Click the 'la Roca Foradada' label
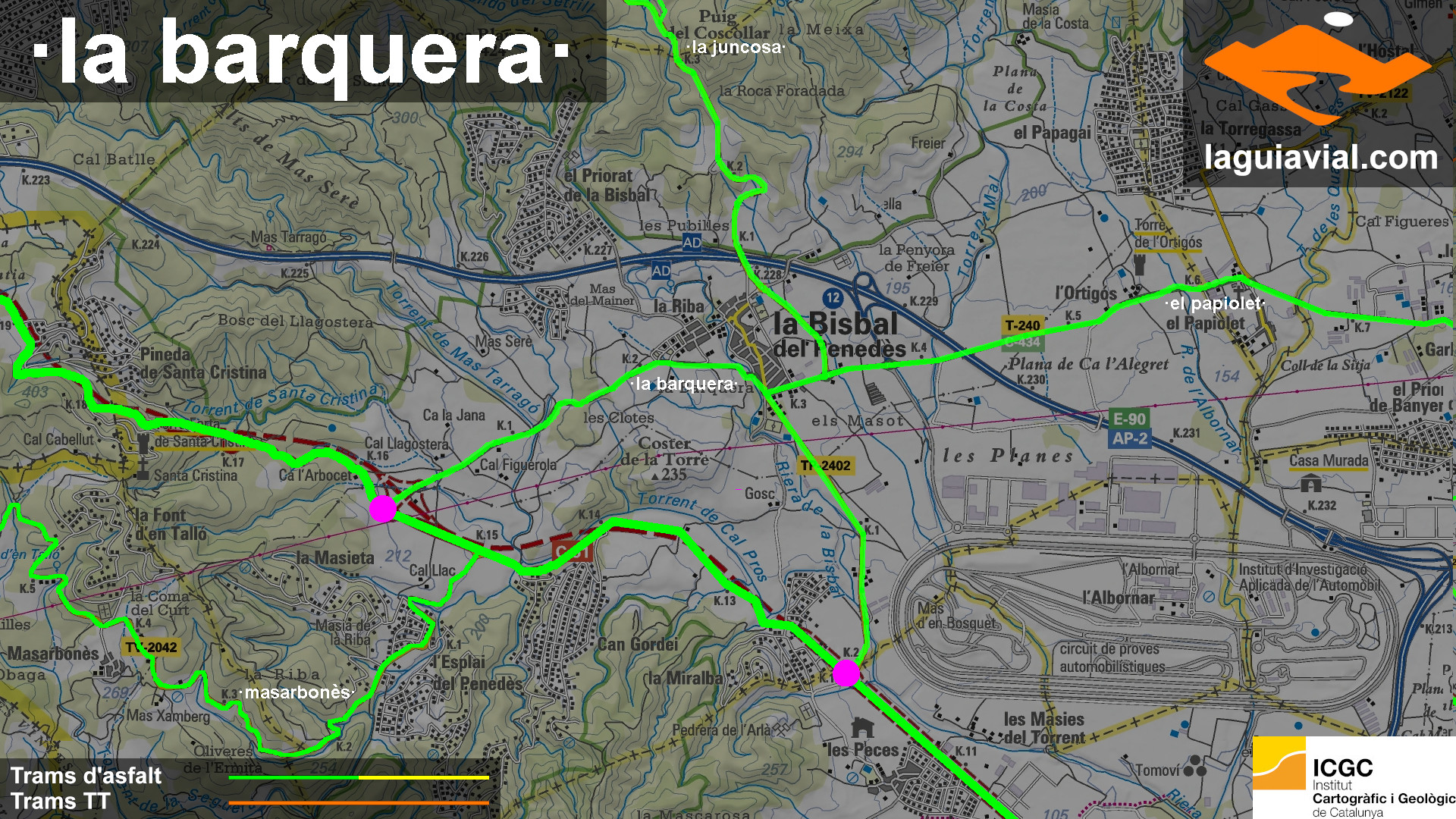The image size is (1456, 819). (x=781, y=91)
